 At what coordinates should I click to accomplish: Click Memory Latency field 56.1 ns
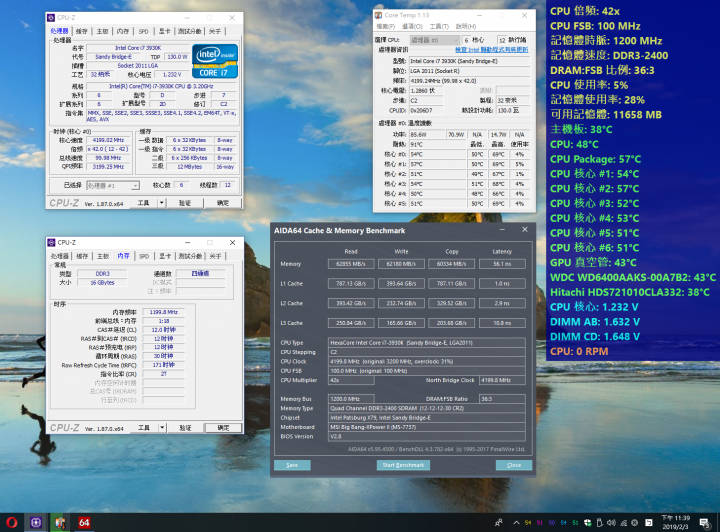click(502, 264)
